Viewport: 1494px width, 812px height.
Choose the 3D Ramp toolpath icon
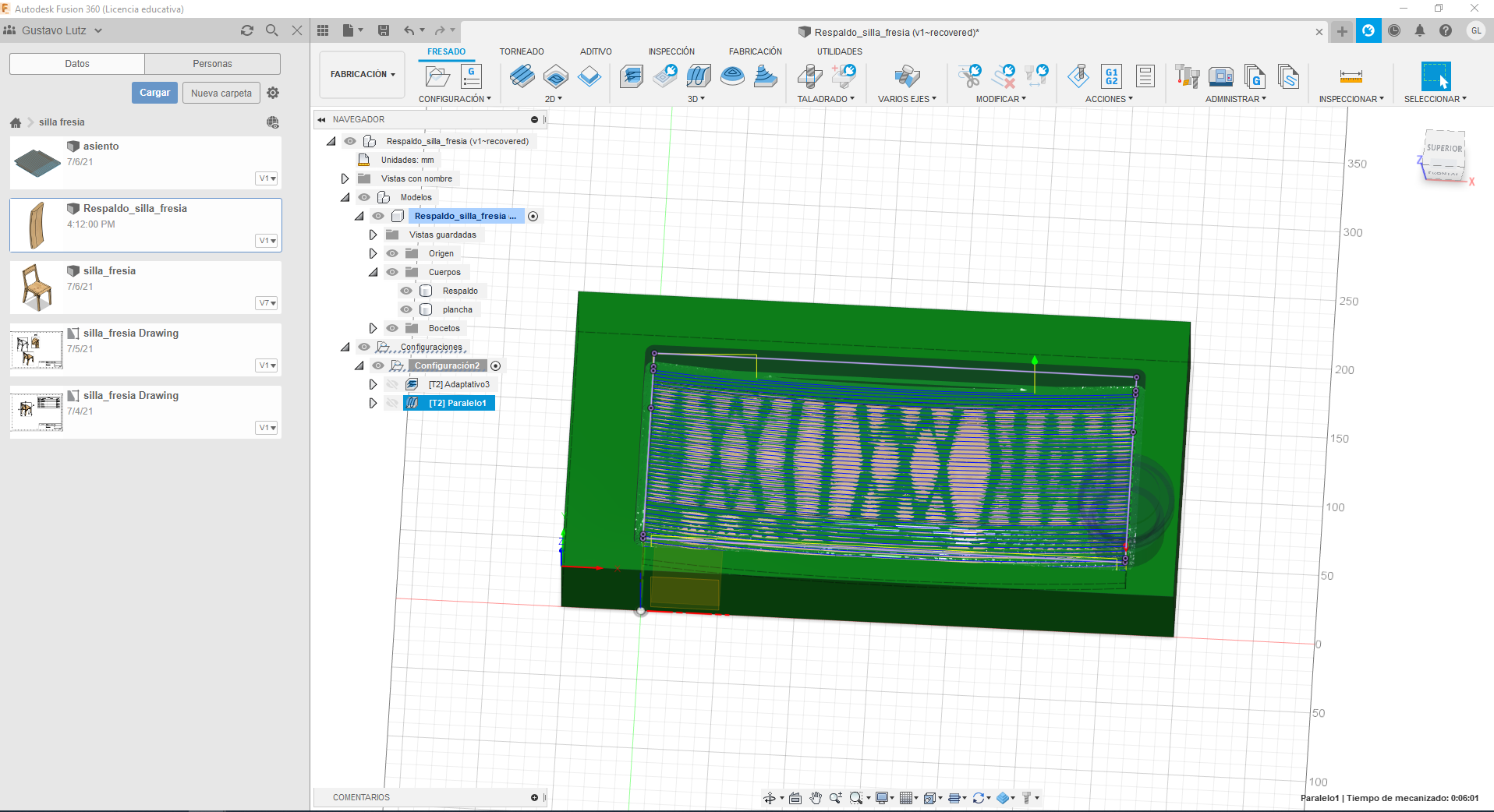pyautogui.click(x=766, y=76)
